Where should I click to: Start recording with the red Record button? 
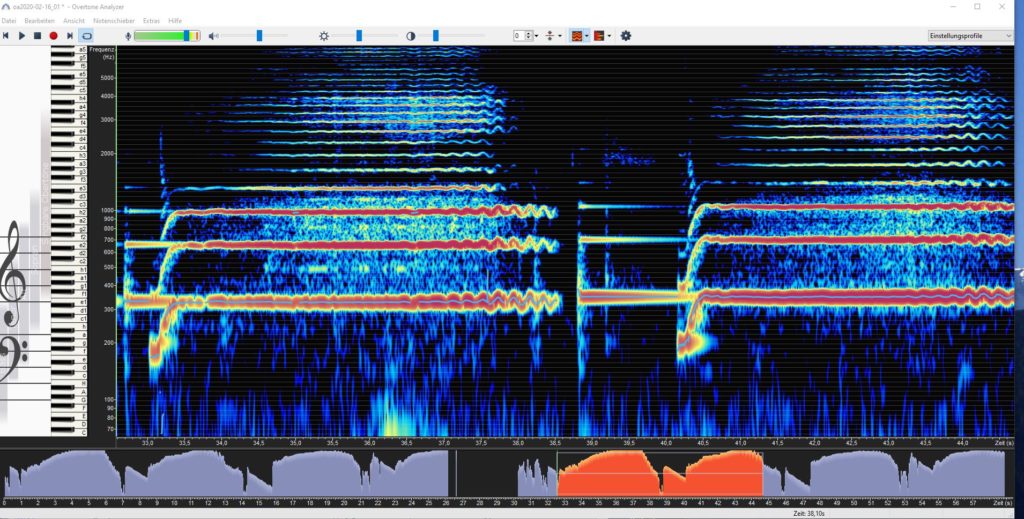[54, 36]
